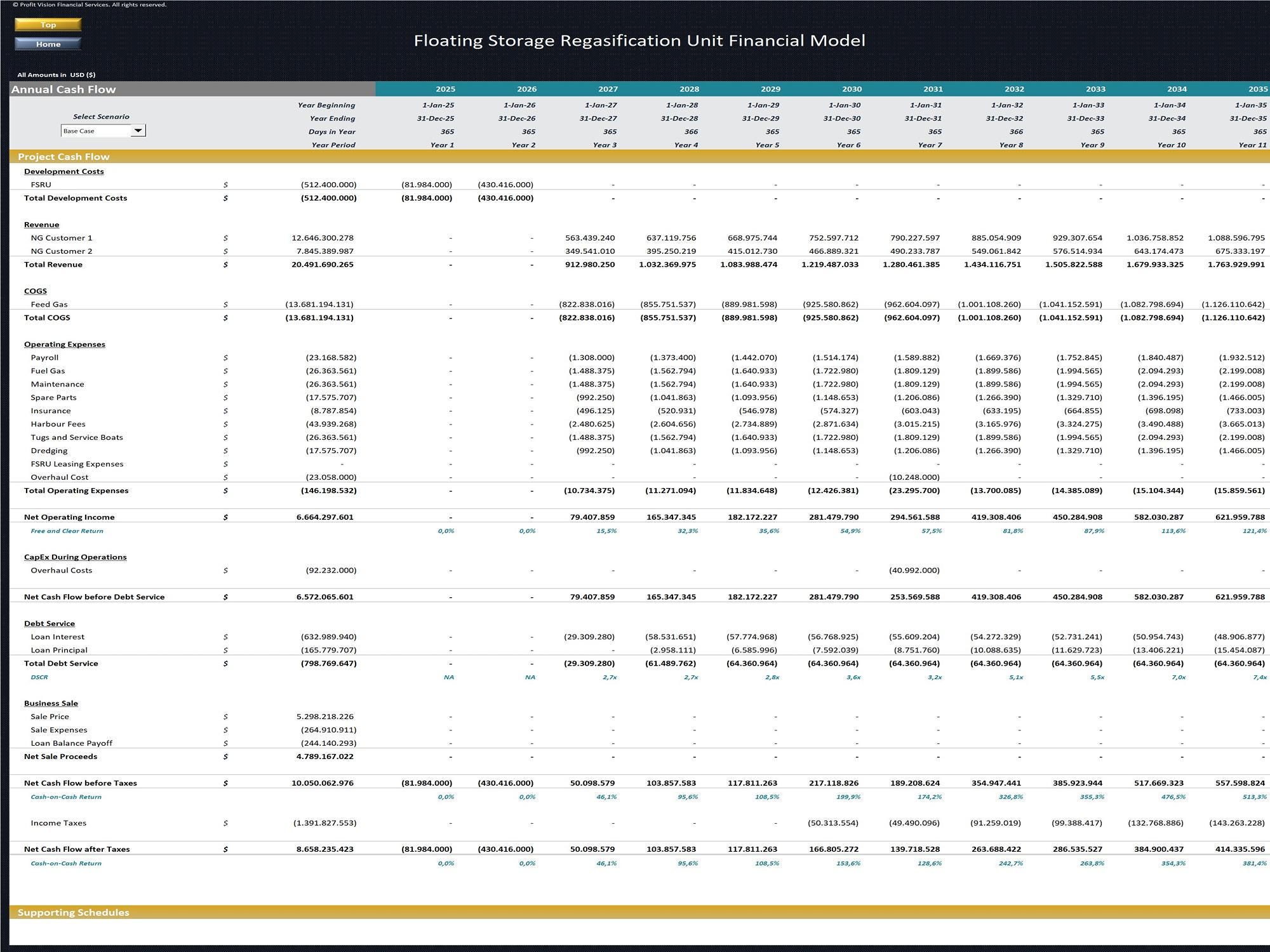Select the DSCR row label
1270x952 pixels.
click(x=39, y=677)
